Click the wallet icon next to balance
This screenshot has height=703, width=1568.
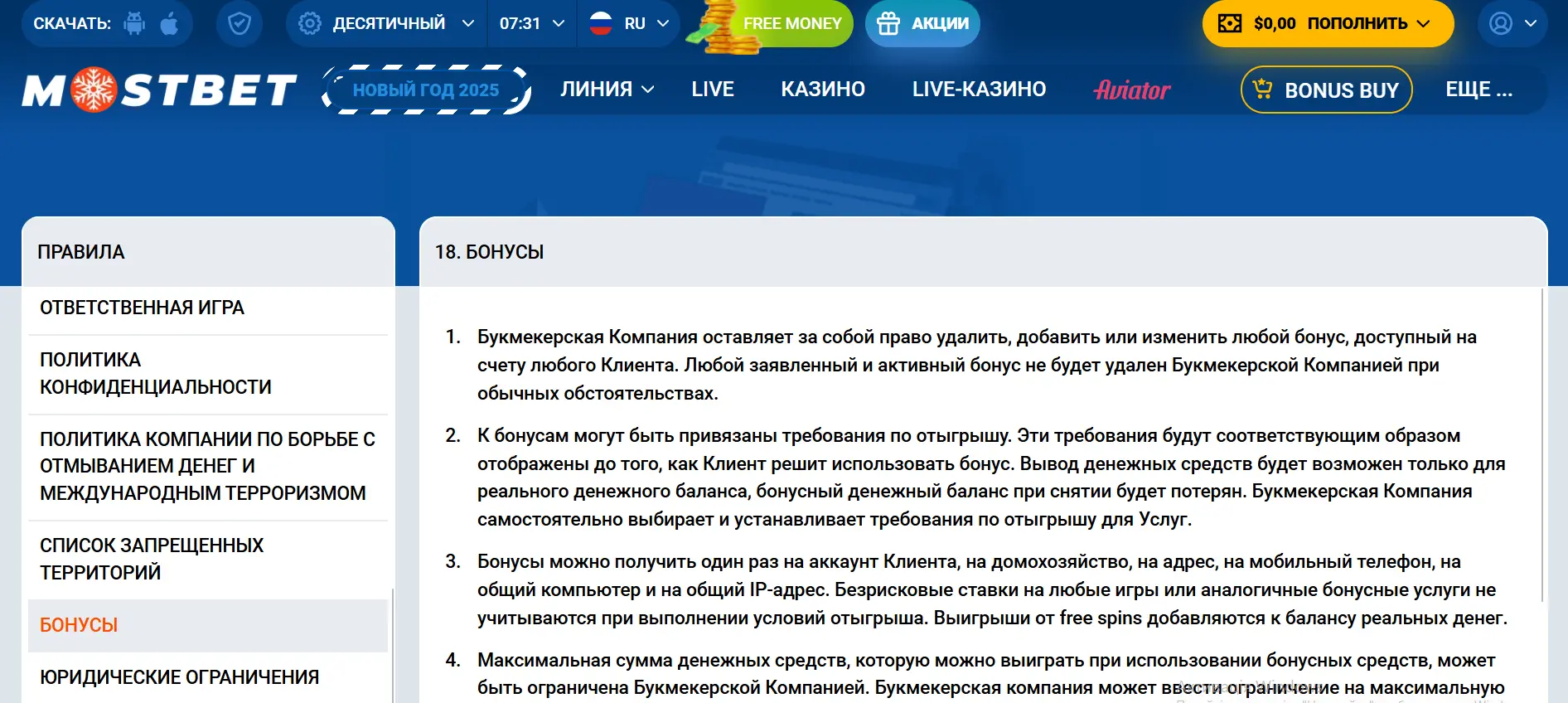(1230, 23)
